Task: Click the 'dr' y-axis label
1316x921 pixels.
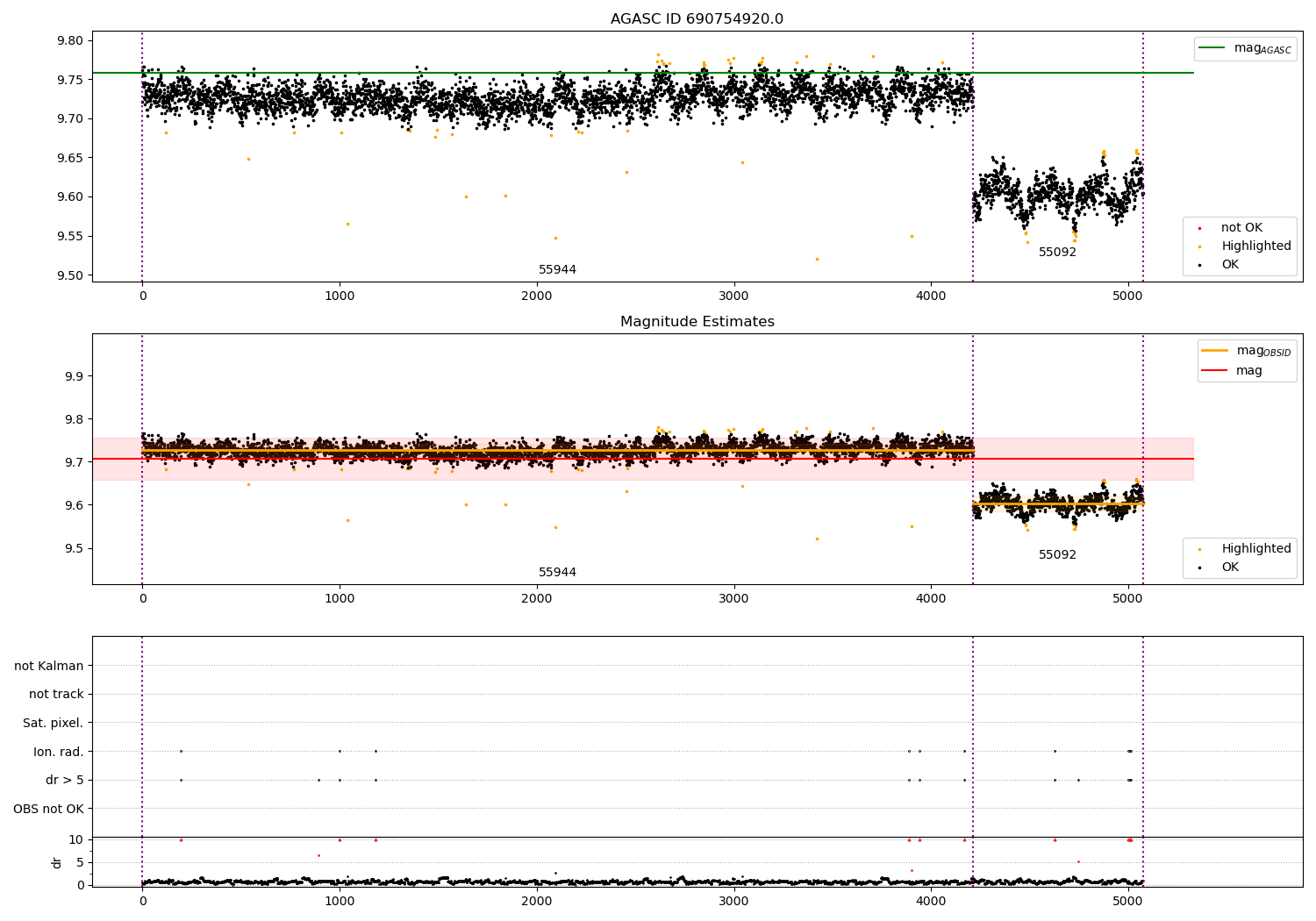Action: pos(57,862)
